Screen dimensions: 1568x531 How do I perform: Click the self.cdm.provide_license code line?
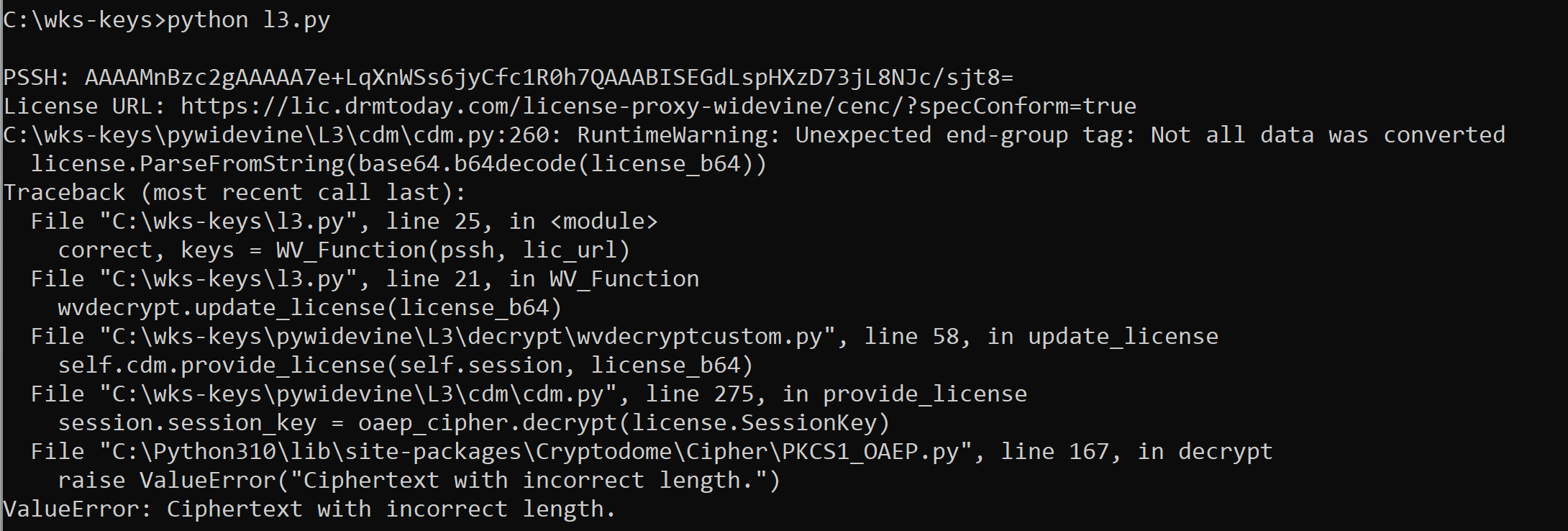405,366
